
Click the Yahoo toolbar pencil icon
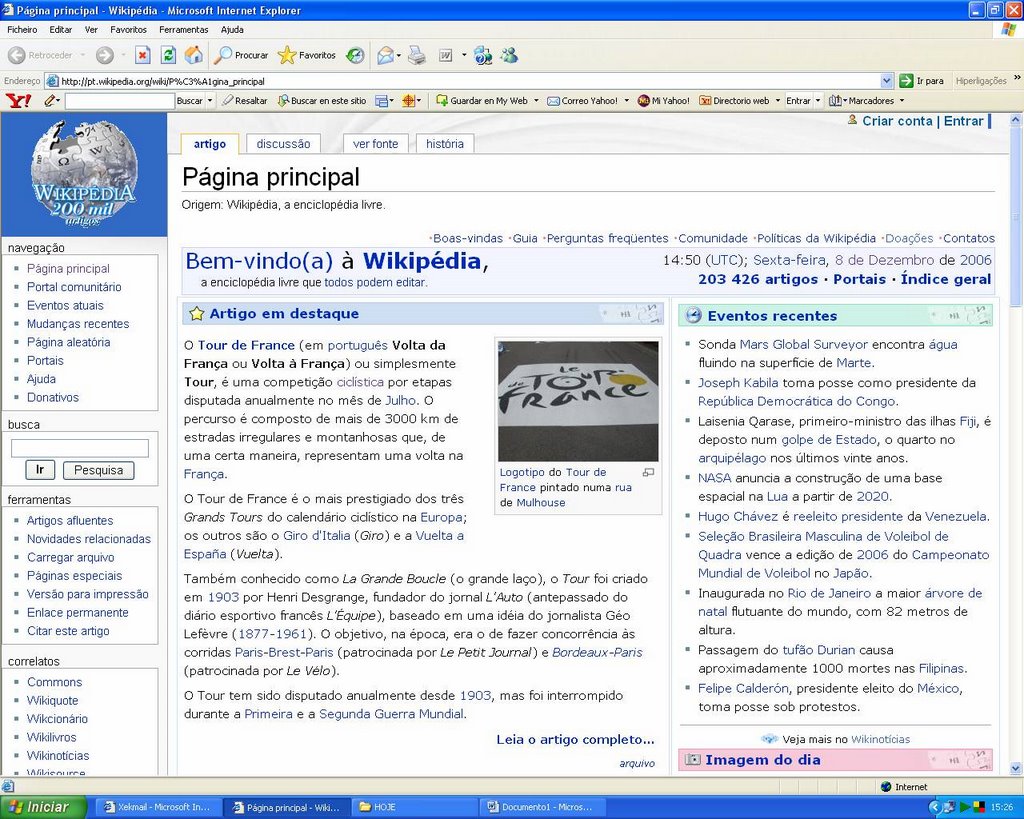51,101
